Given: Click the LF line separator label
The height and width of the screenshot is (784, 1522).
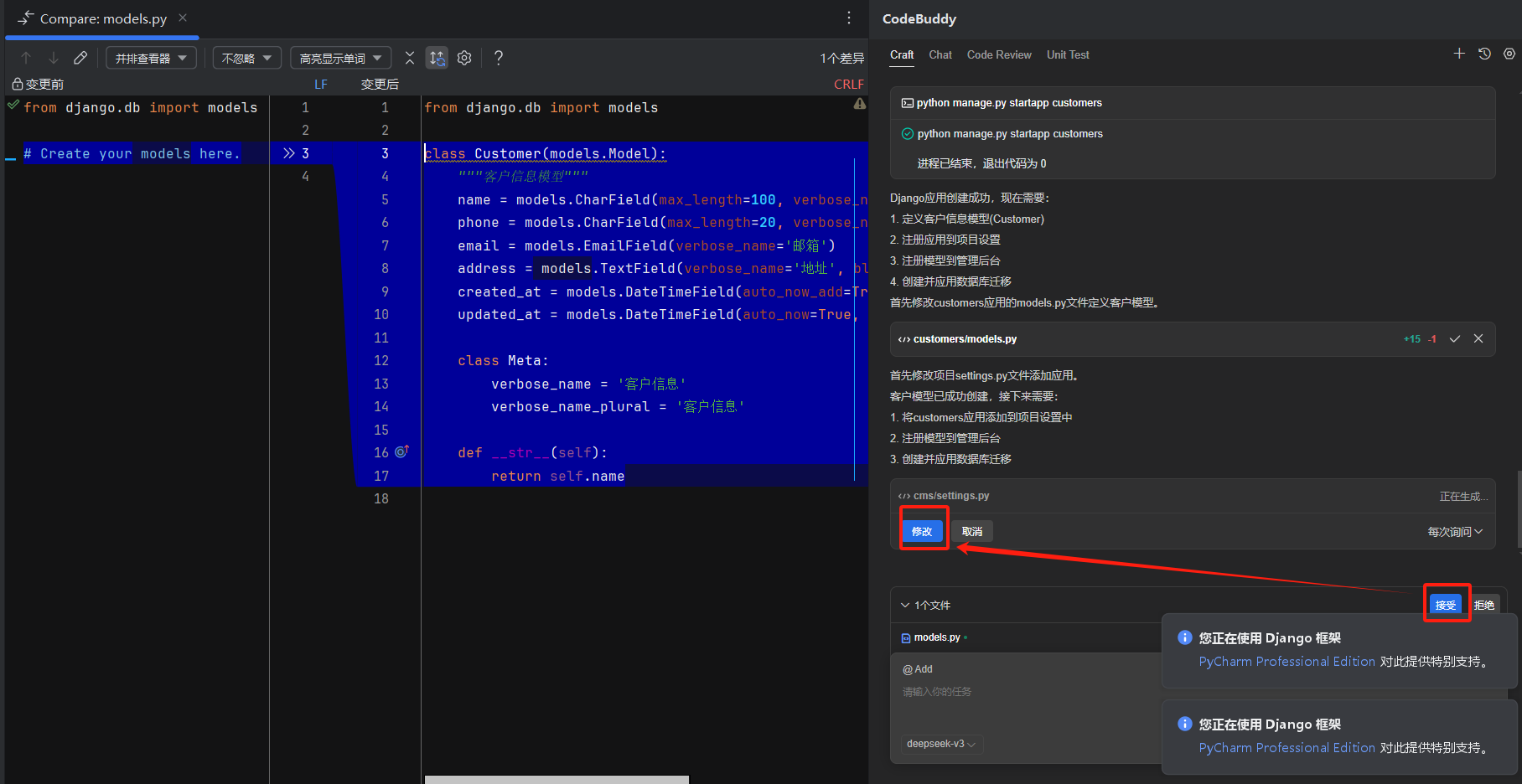Looking at the screenshot, I should click(321, 85).
